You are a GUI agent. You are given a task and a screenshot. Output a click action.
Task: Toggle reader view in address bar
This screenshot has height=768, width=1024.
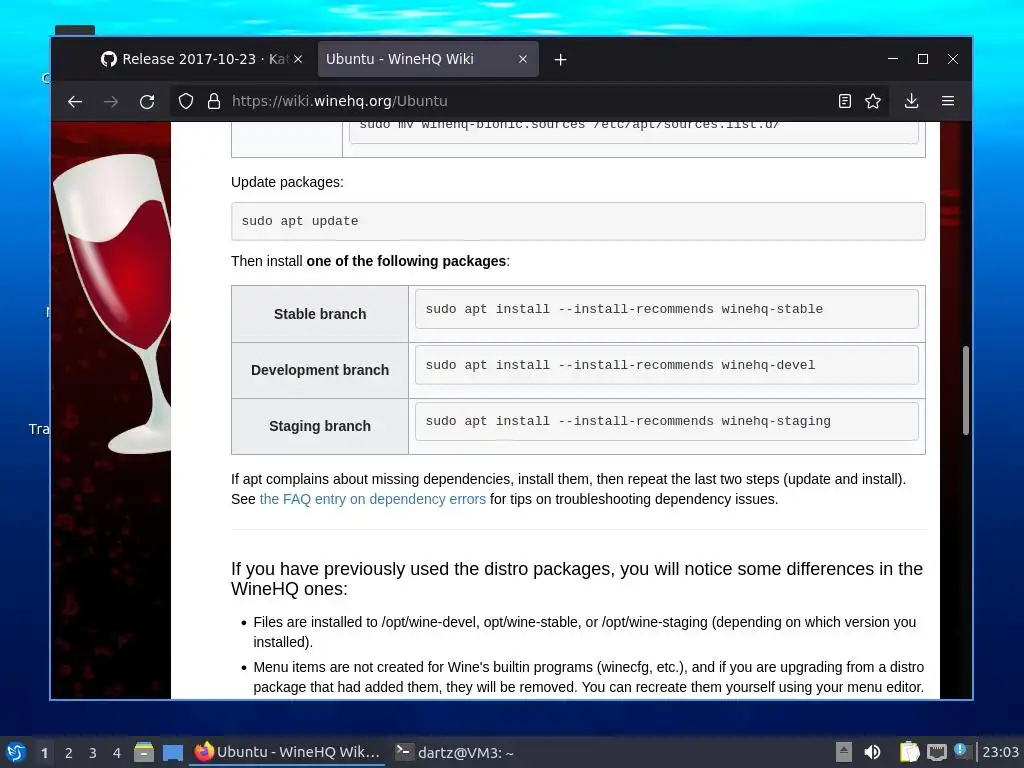click(844, 101)
